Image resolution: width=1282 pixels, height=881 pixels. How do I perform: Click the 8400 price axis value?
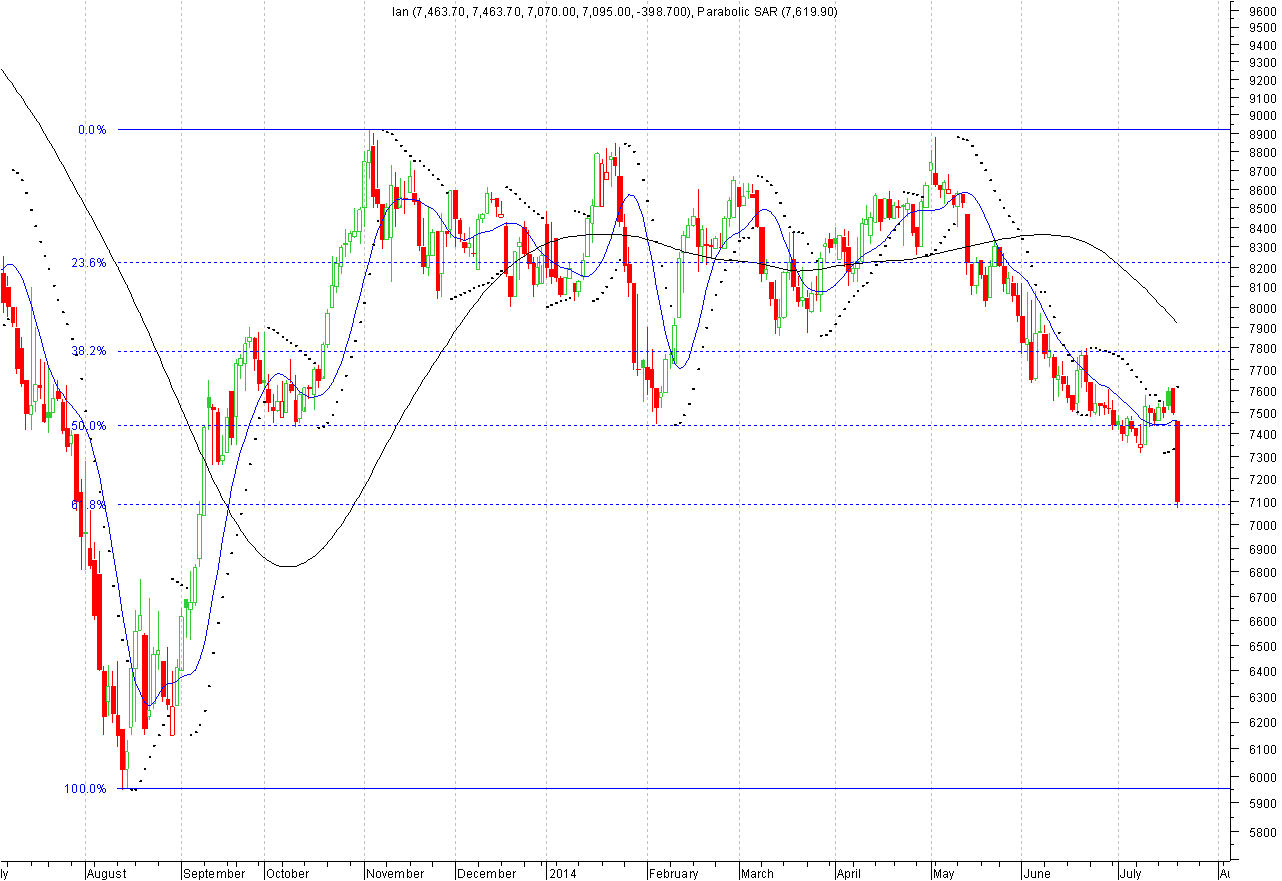[1262, 229]
